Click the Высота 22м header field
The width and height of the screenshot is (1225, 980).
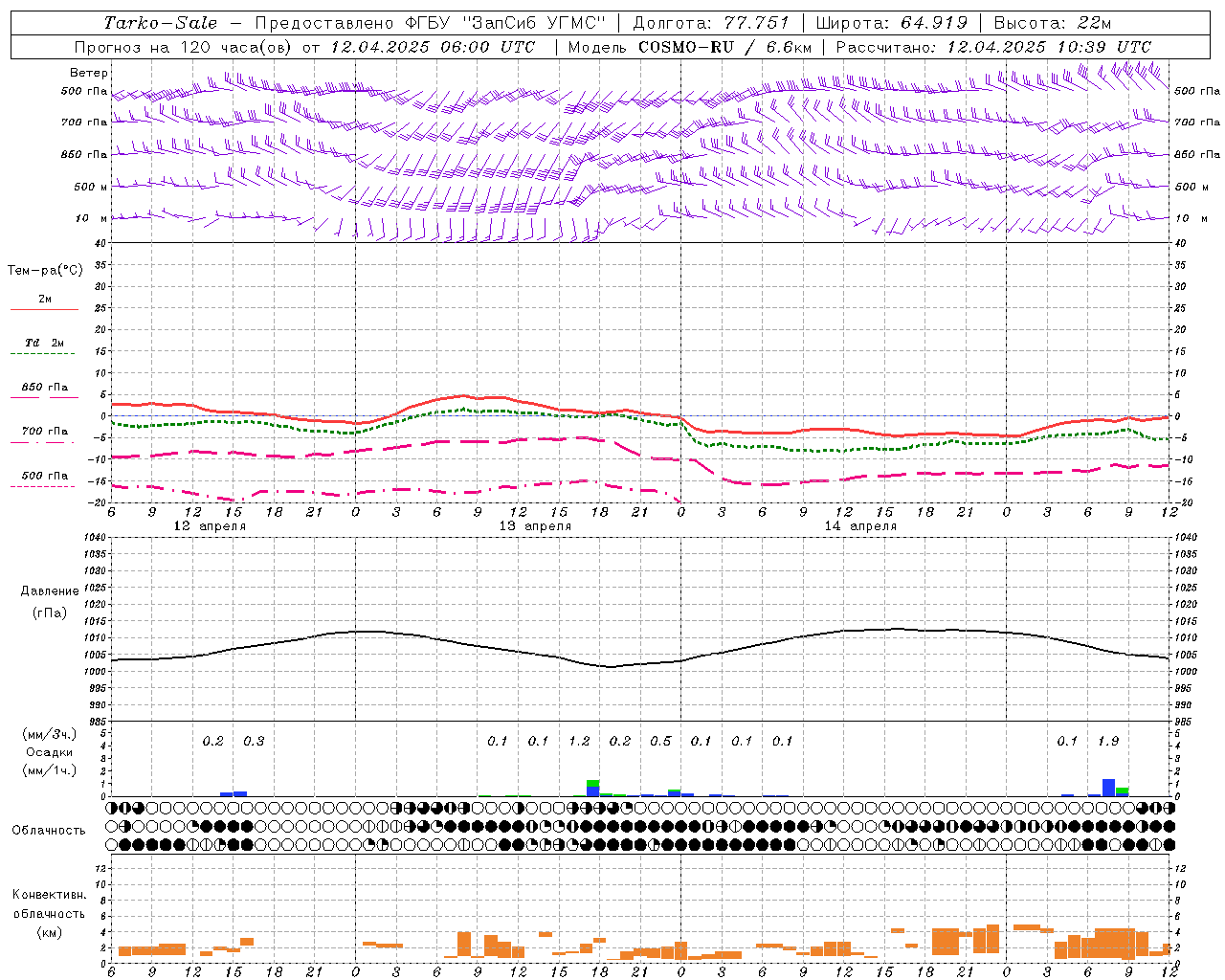[1053, 23]
